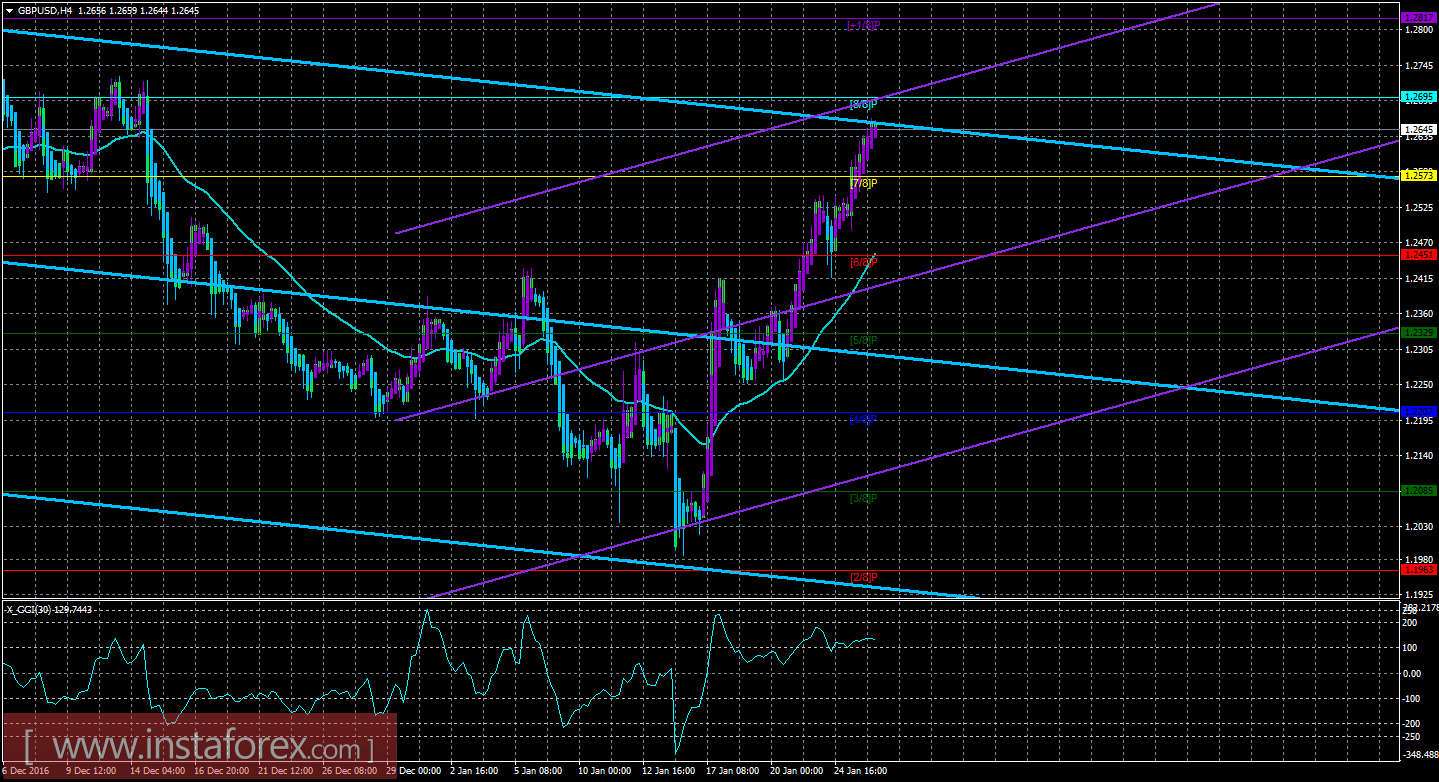
Task: Select the [3/8]P Murrey level label
Action: (864, 498)
